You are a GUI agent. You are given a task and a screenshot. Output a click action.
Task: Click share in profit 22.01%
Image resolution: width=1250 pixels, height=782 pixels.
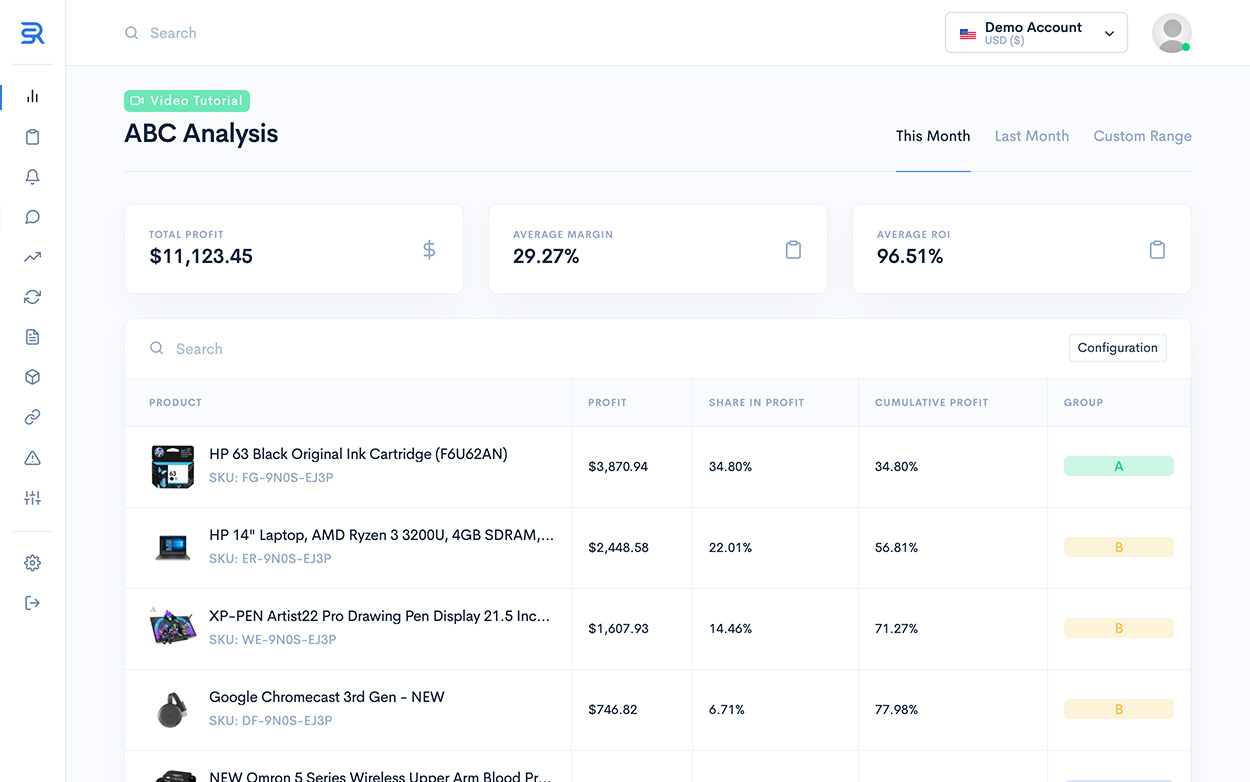pyautogui.click(x=731, y=548)
